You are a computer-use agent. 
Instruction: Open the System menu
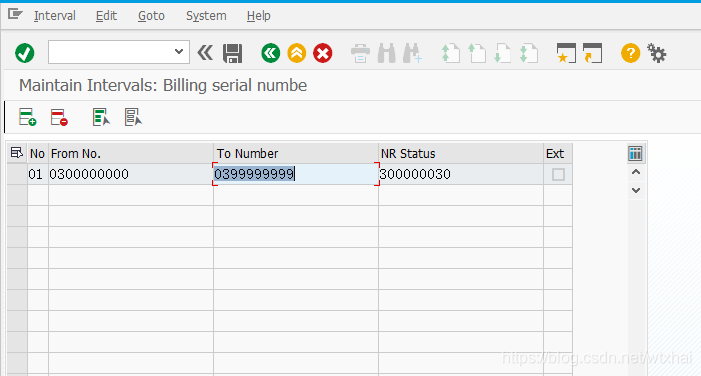tap(206, 16)
